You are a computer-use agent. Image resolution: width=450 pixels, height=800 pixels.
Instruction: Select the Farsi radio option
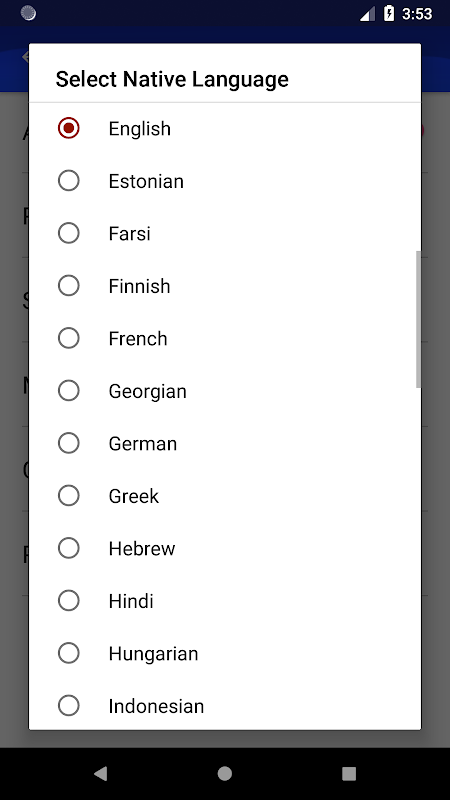click(x=69, y=233)
